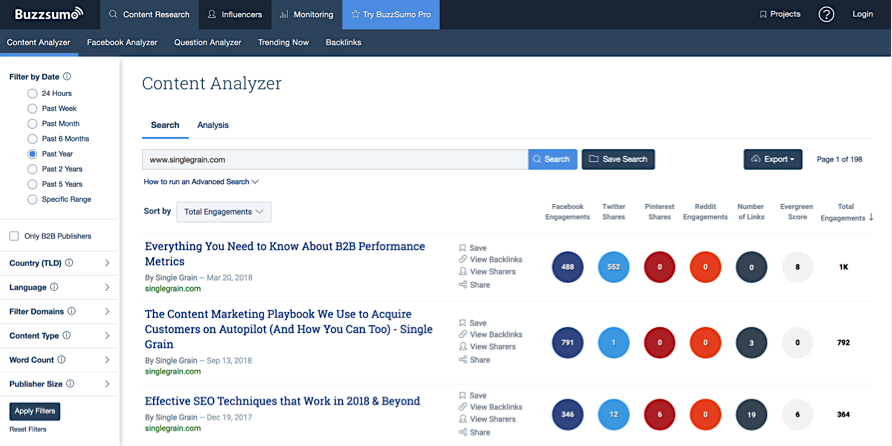Open the Projects link in header
This screenshot has width=892, height=446.
[780, 14]
